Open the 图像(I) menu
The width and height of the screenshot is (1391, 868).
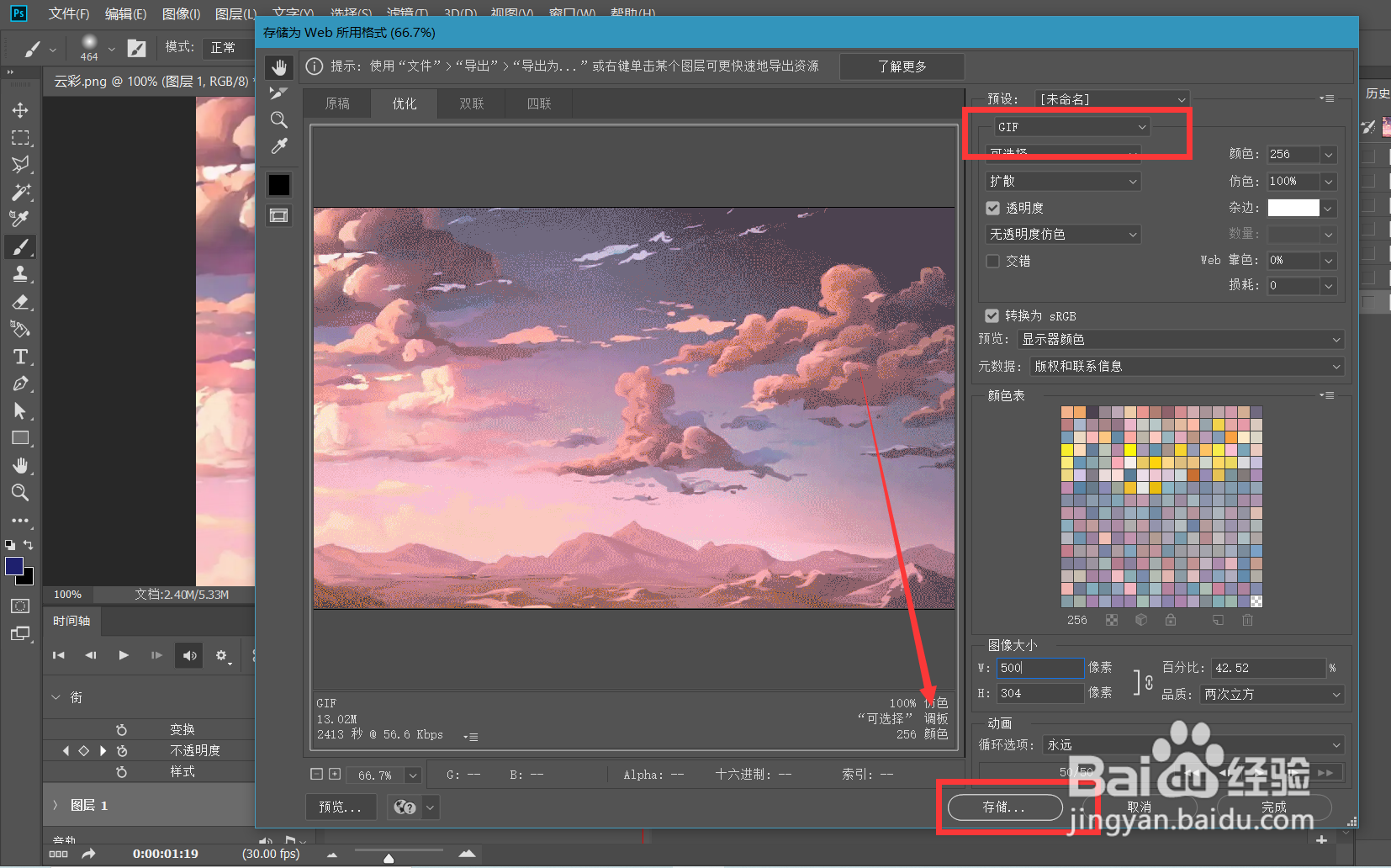(181, 13)
